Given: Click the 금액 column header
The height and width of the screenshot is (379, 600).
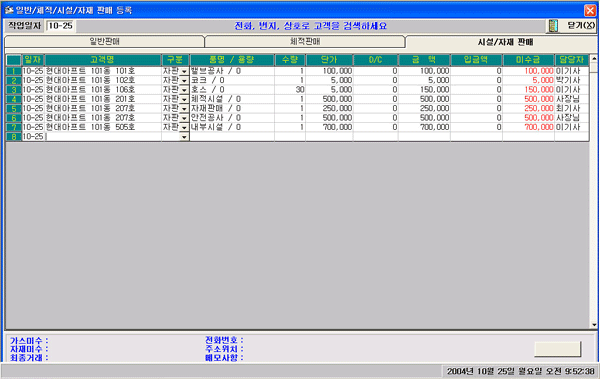Looking at the screenshot, I should tap(424, 60).
